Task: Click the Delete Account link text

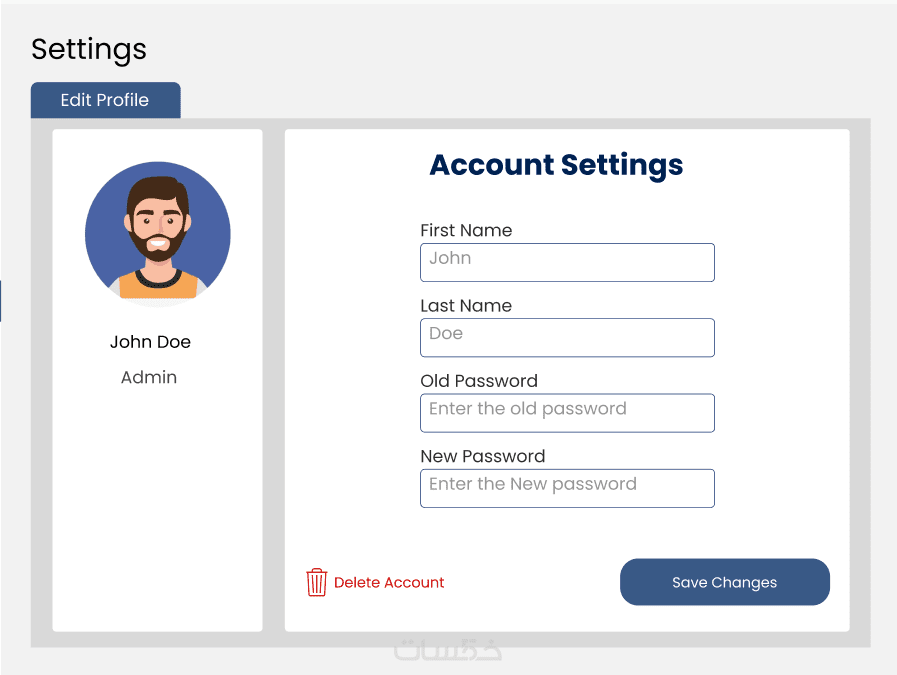Action: 389,583
